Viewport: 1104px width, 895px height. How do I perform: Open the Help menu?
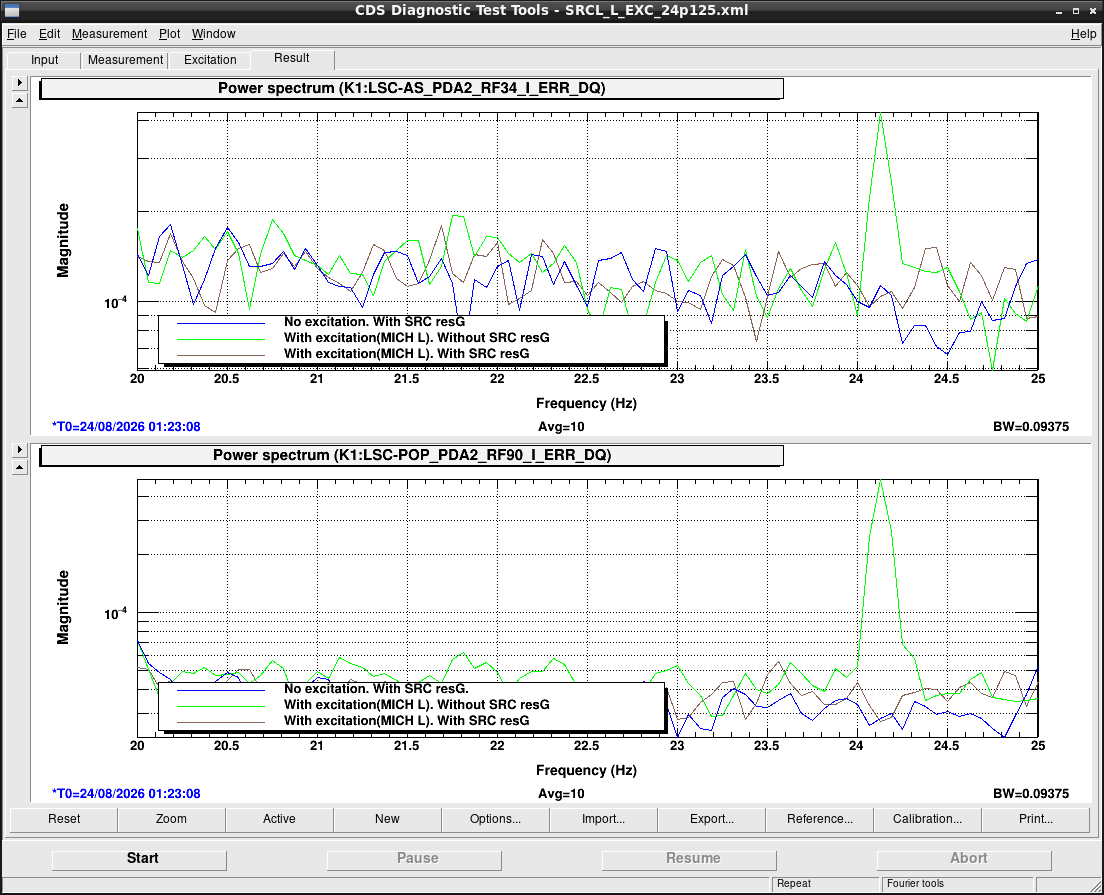point(1083,34)
